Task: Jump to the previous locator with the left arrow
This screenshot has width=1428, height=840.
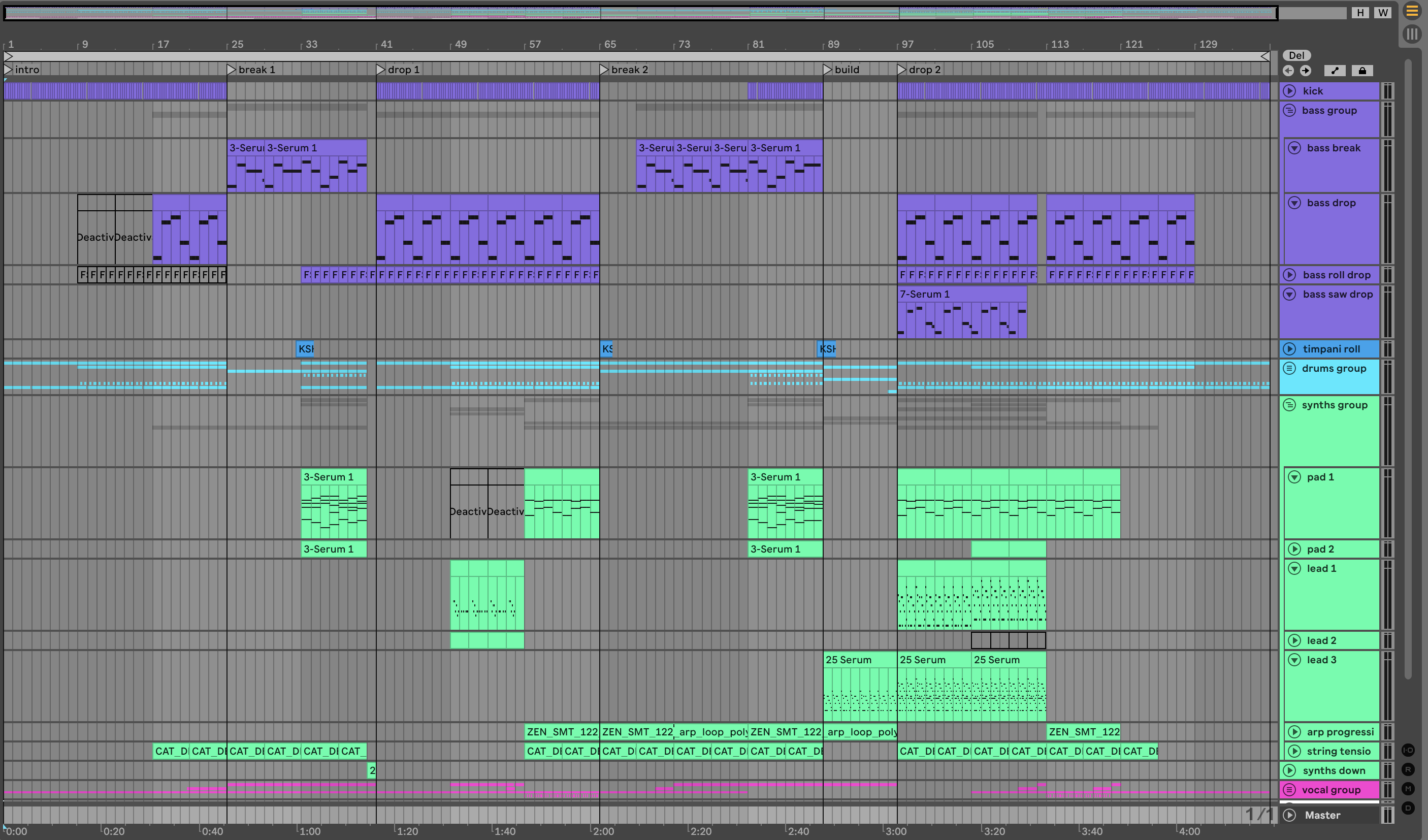Action: (1288, 70)
